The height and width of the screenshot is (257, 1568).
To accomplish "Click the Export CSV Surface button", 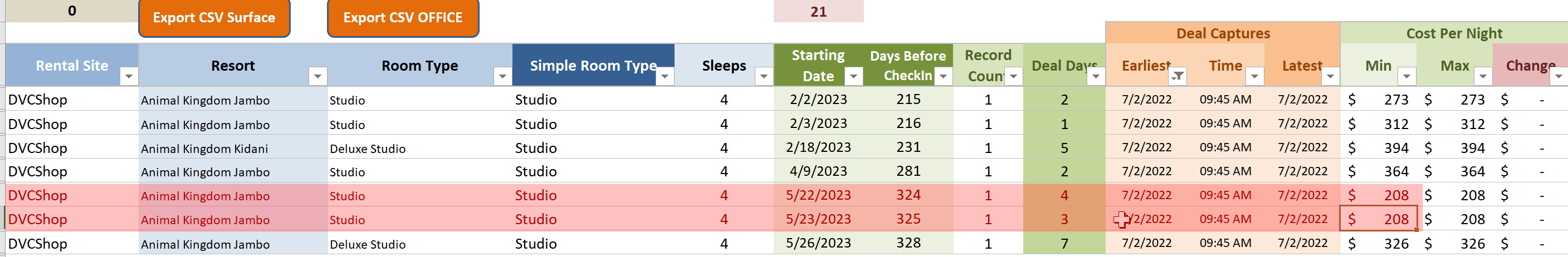I will coord(214,18).
